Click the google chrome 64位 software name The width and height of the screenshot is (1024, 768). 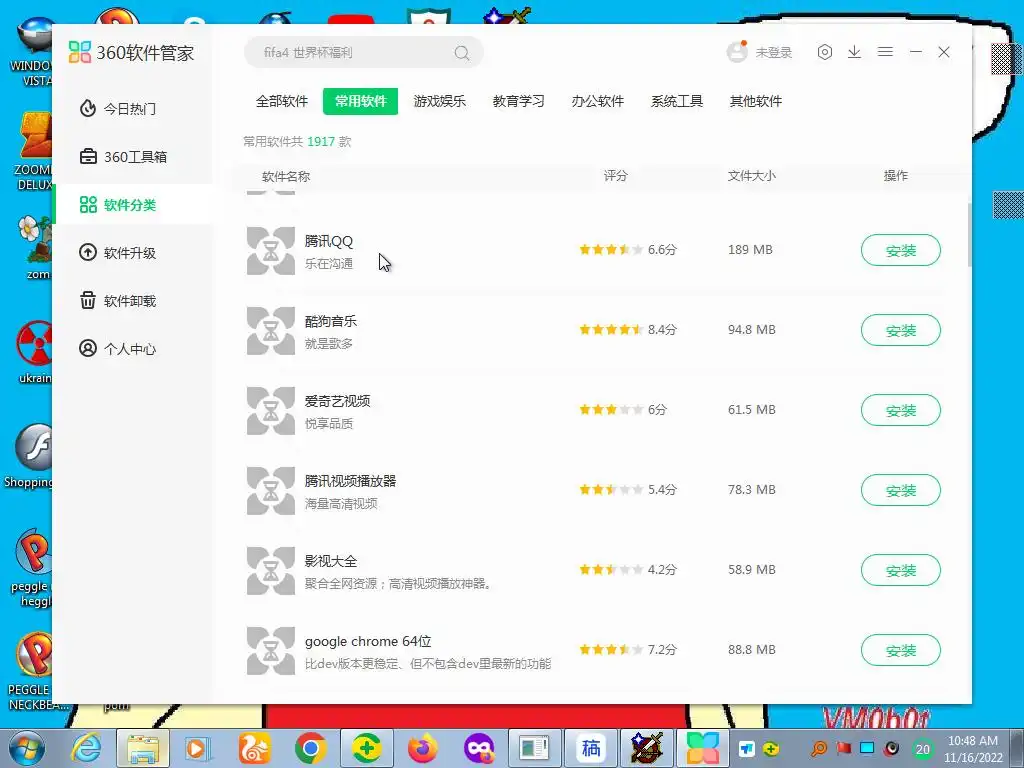[x=368, y=641]
